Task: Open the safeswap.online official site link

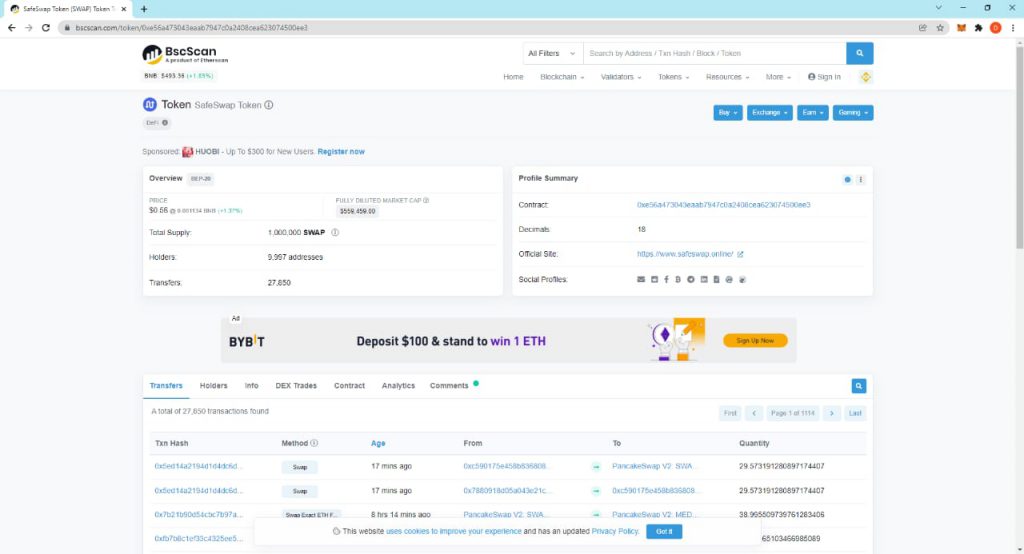Action: coord(685,254)
